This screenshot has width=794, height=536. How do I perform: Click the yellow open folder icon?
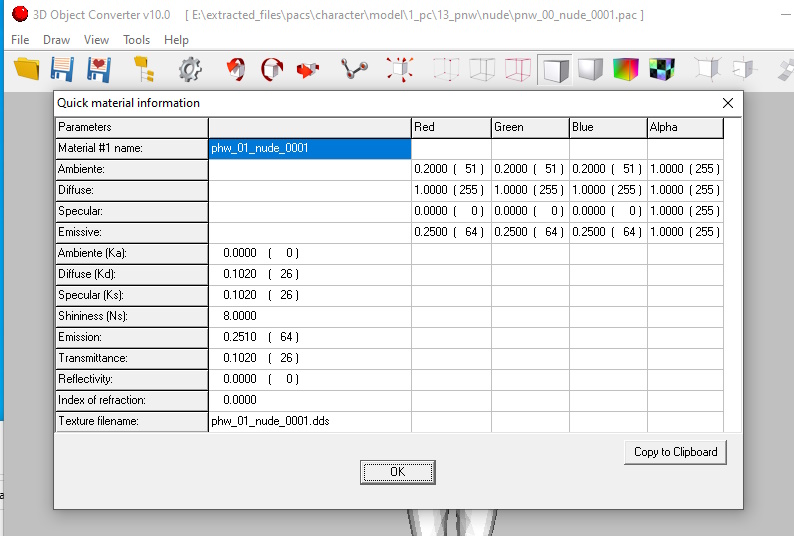pyautogui.click(x=27, y=69)
